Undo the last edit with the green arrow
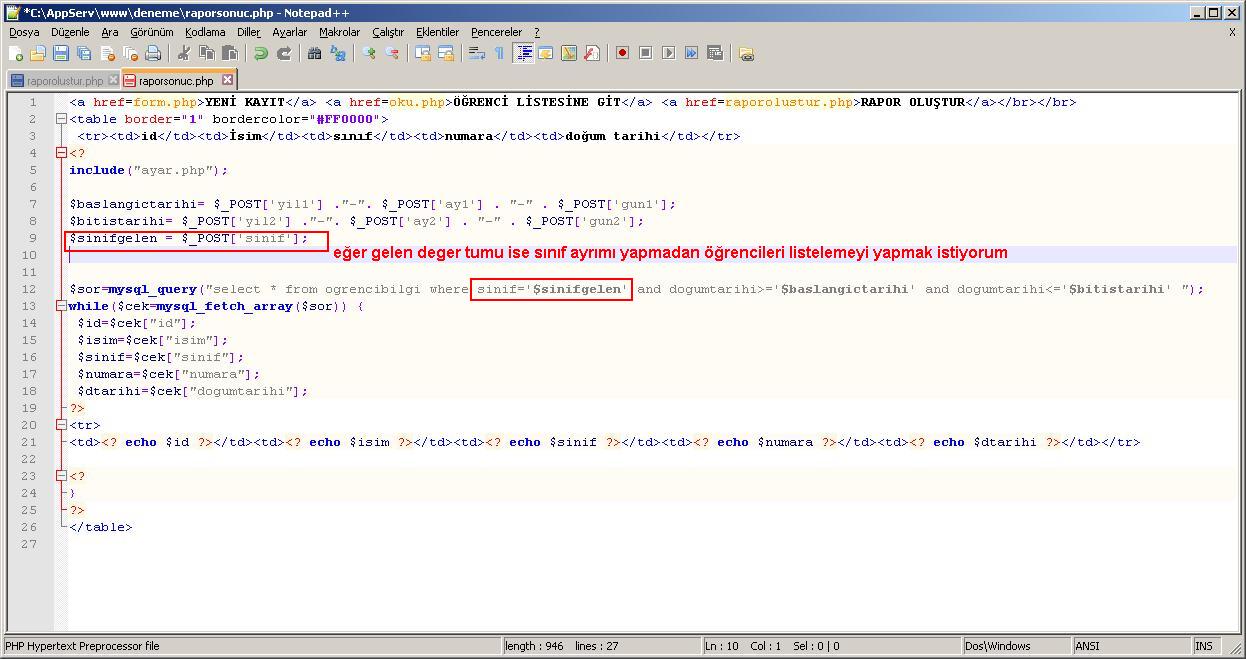Image resolution: width=1246 pixels, height=659 pixels. coord(261,53)
